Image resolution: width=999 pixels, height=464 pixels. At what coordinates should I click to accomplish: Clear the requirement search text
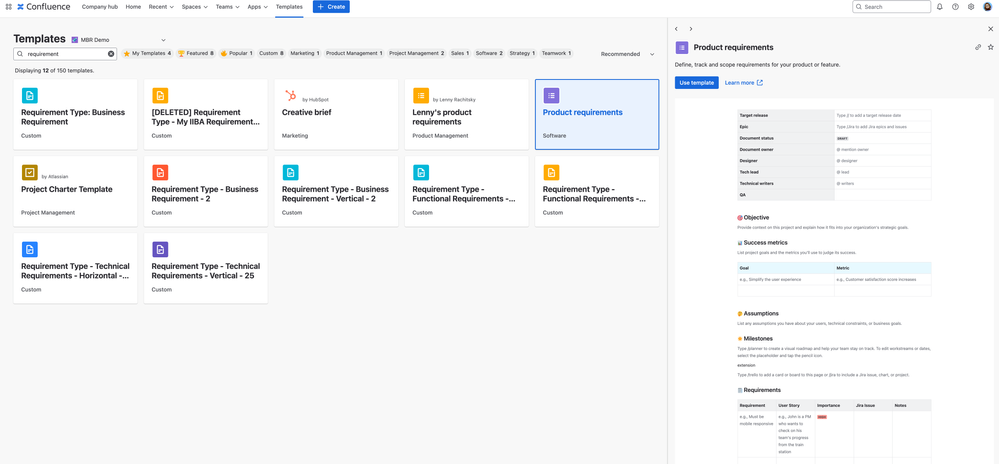(x=111, y=54)
